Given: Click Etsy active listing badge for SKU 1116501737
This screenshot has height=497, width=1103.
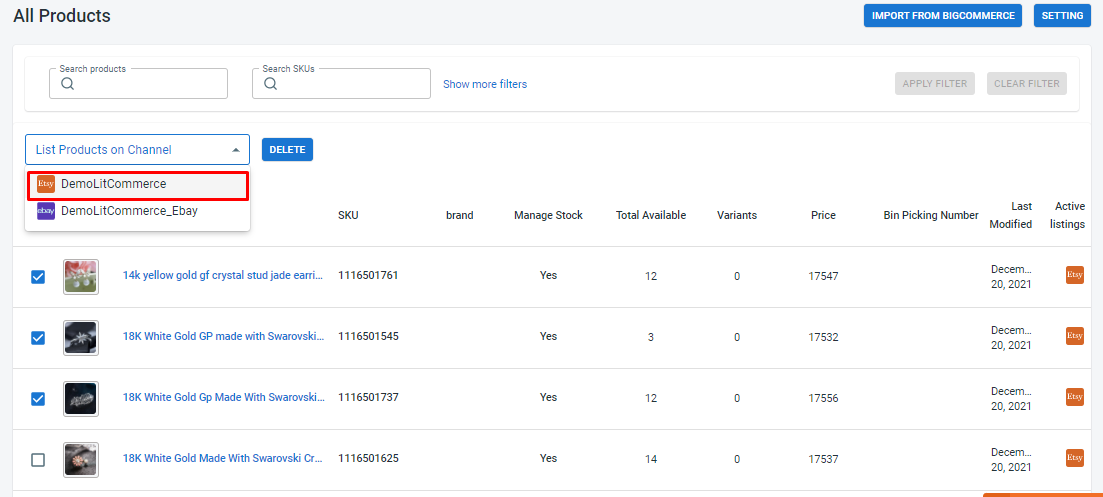Looking at the screenshot, I should (1075, 397).
